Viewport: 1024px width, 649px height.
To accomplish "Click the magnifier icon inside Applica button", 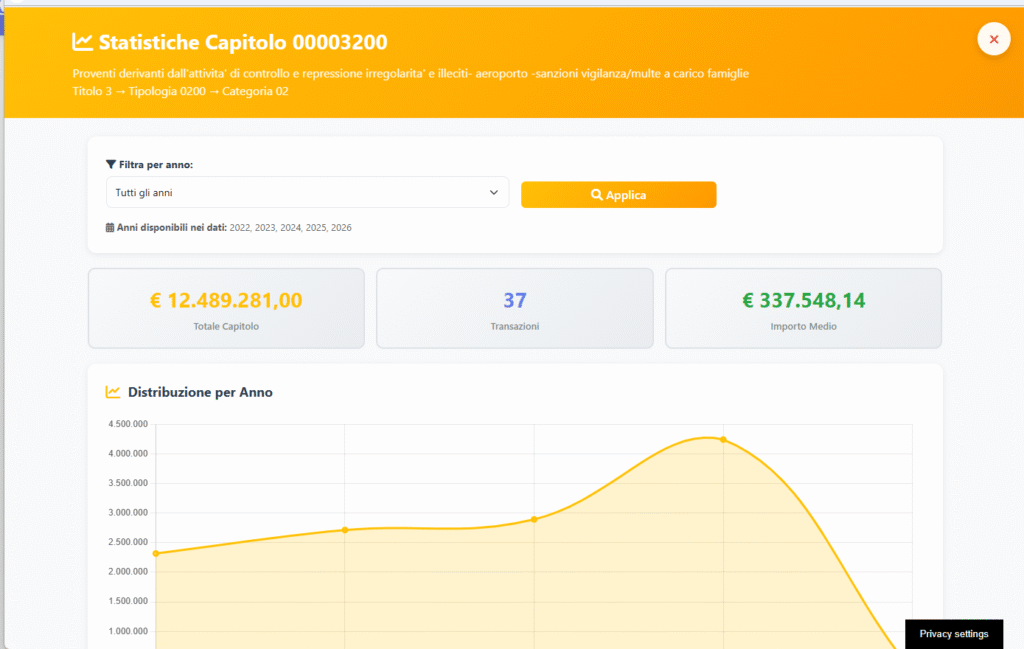I will pyautogui.click(x=596, y=195).
